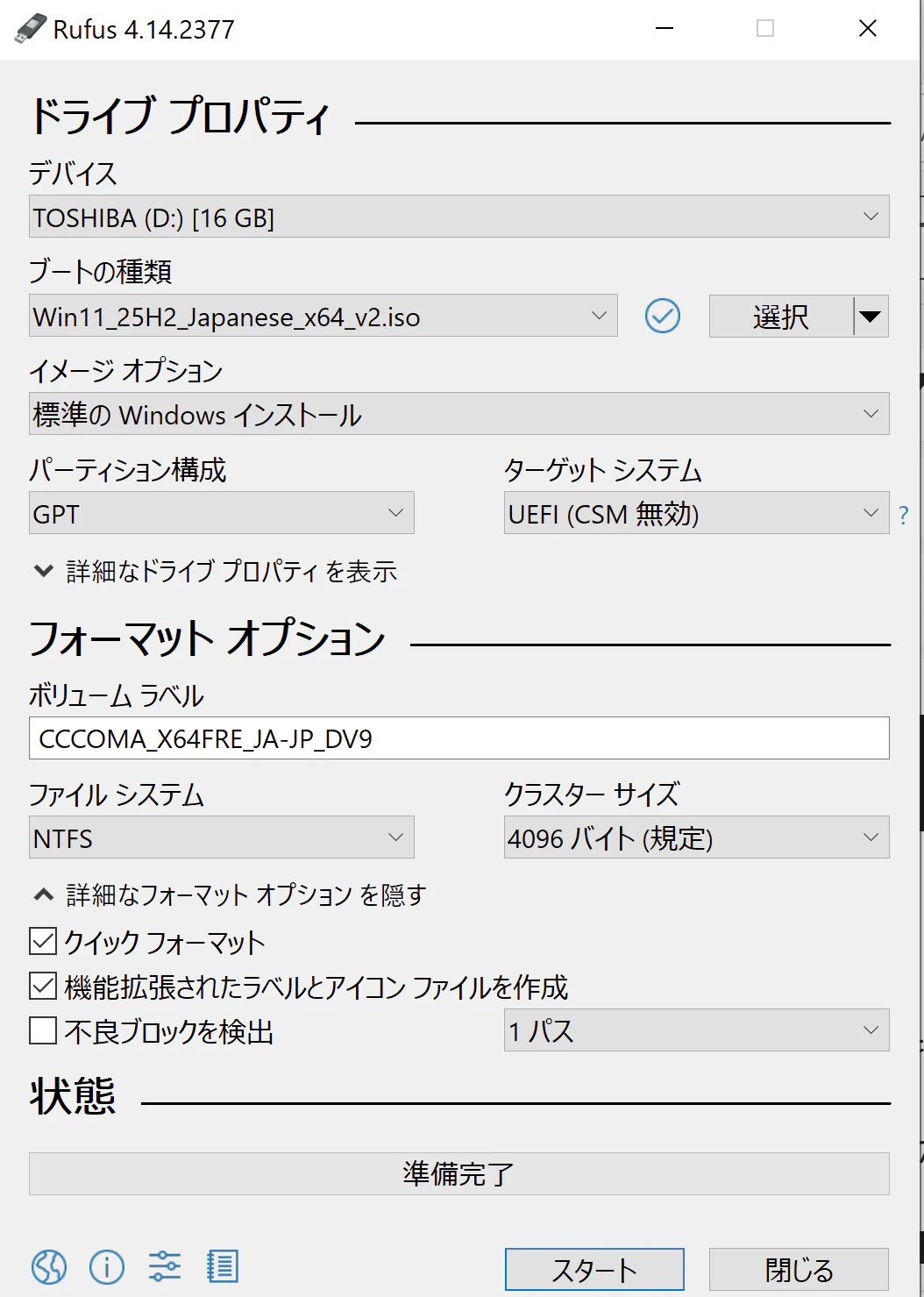Open the デバイス TOSHIBA (D:) dropdown
The image size is (924, 1297).
tap(459, 217)
